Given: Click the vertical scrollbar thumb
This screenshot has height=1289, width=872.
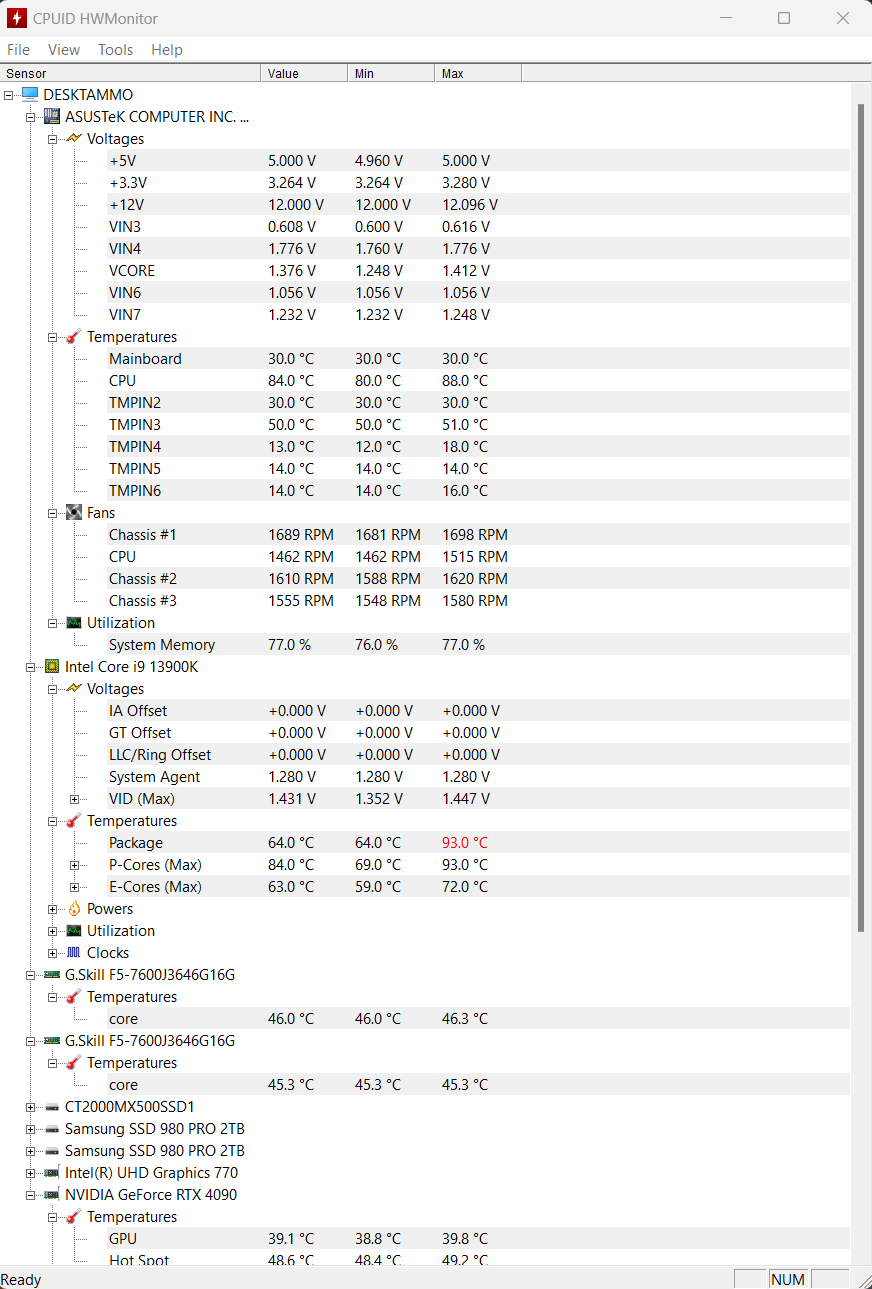Looking at the screenshot, I should click(860, 517).
